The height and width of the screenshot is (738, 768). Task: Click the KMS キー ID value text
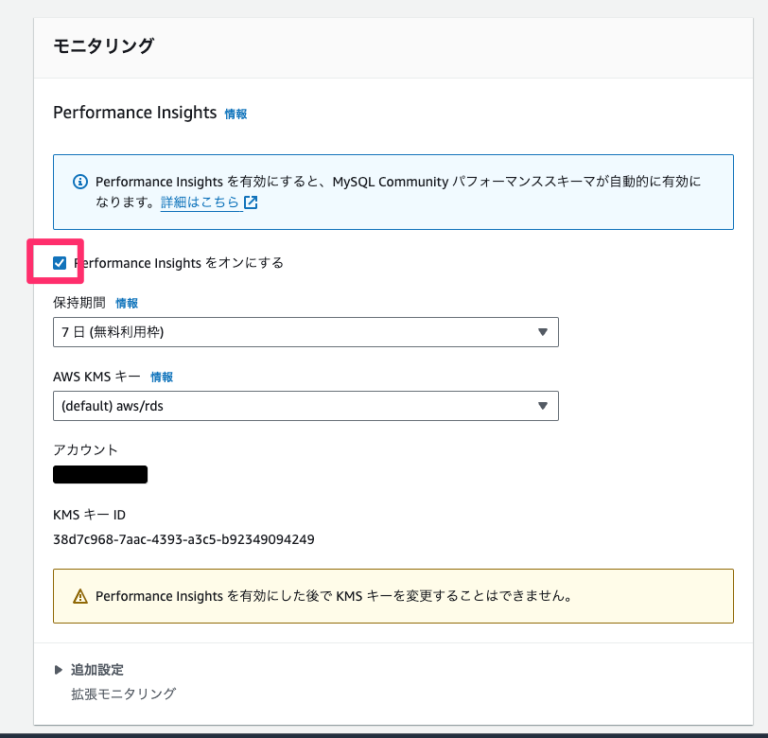(184, 539)
